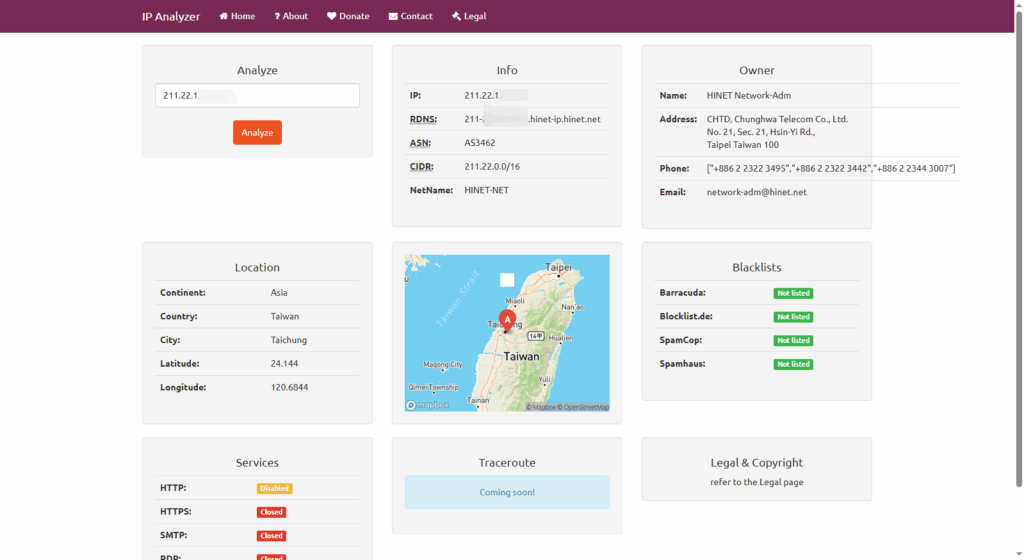Click the IP Analyzer brand title
1024x560 pixels.
[x=171, y=16]
